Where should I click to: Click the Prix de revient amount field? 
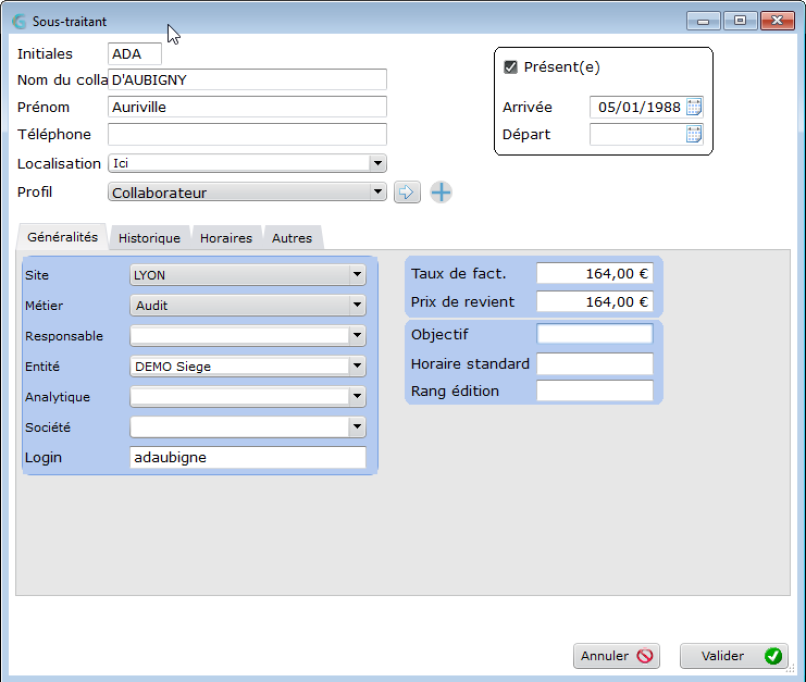coord(595,302)
